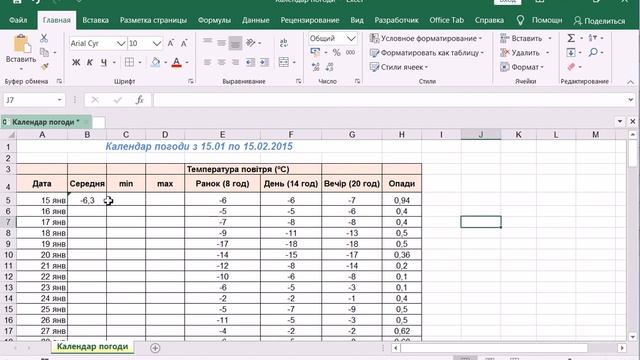Click the Sort and filter icon

[593, 38]
